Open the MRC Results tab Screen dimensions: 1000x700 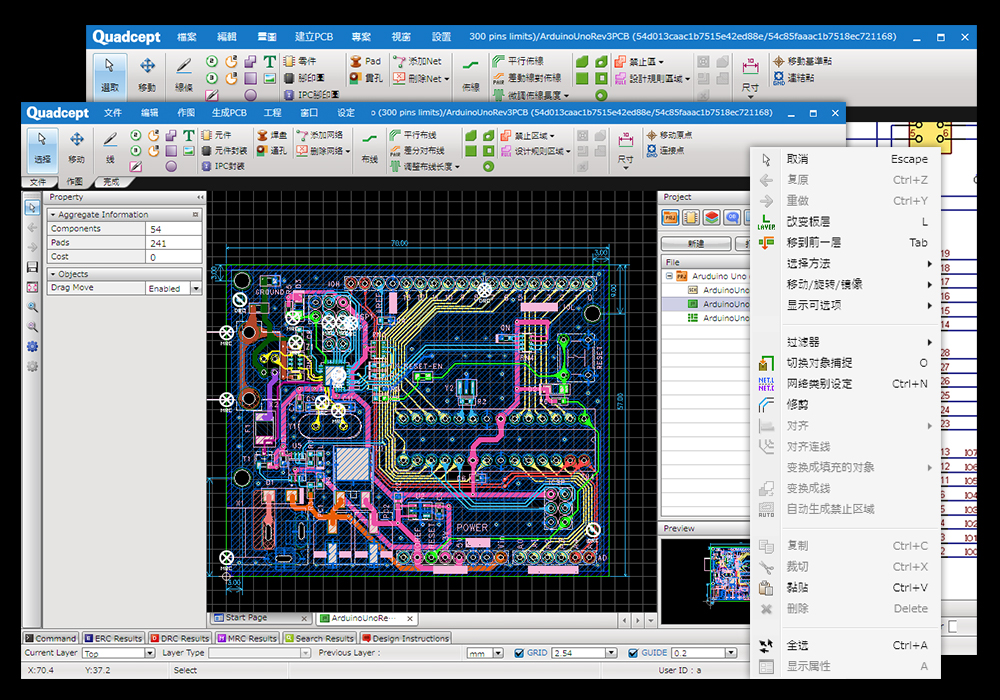pyautogui.click(x=247, y=638)
